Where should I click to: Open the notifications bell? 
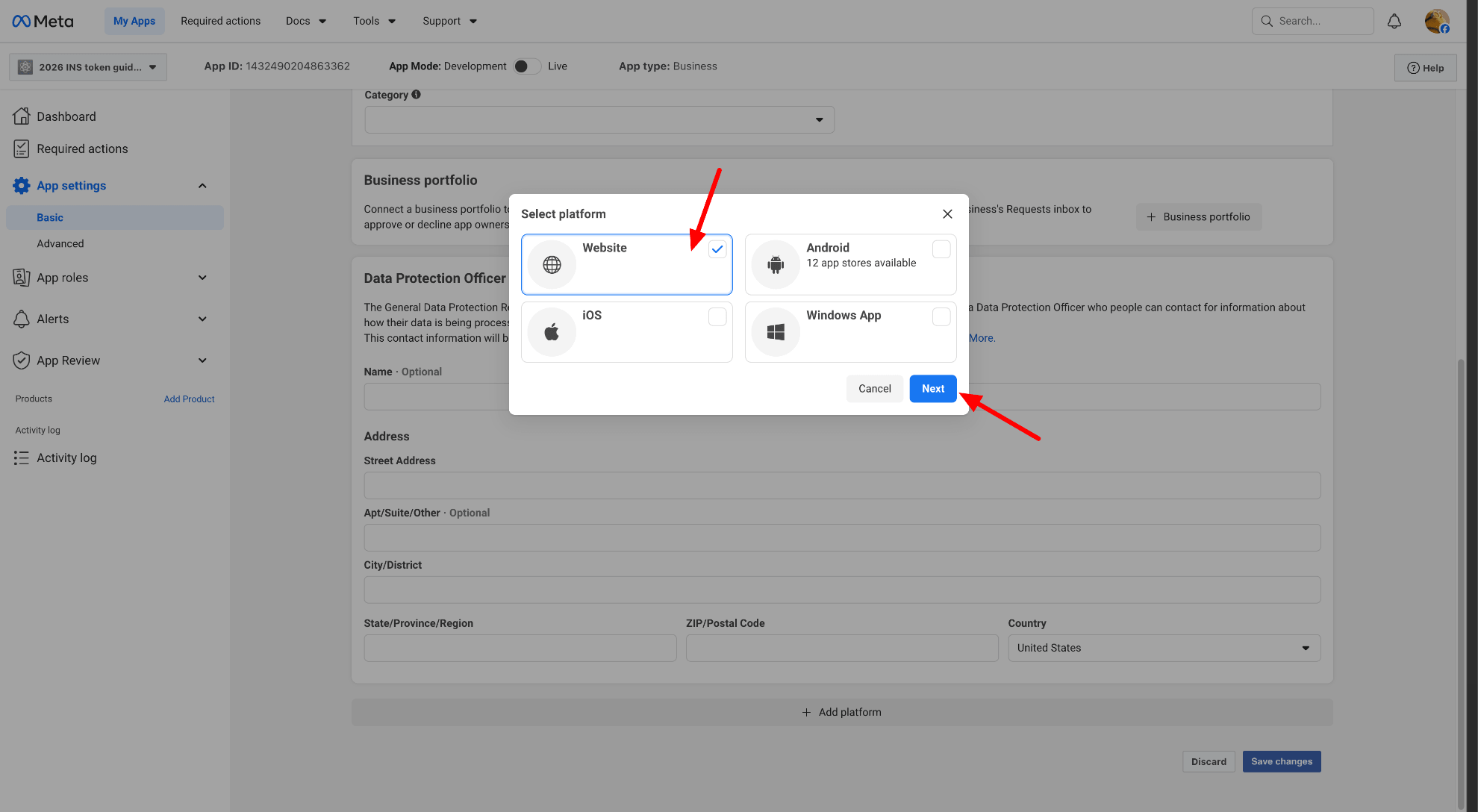1394,21
